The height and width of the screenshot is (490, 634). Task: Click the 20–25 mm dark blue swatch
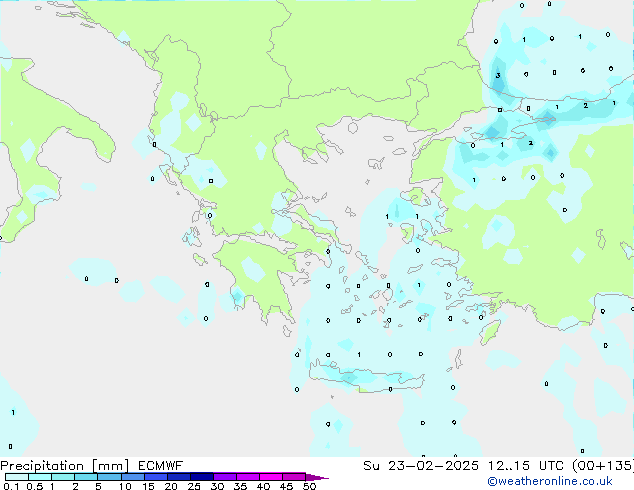point(178,477)
